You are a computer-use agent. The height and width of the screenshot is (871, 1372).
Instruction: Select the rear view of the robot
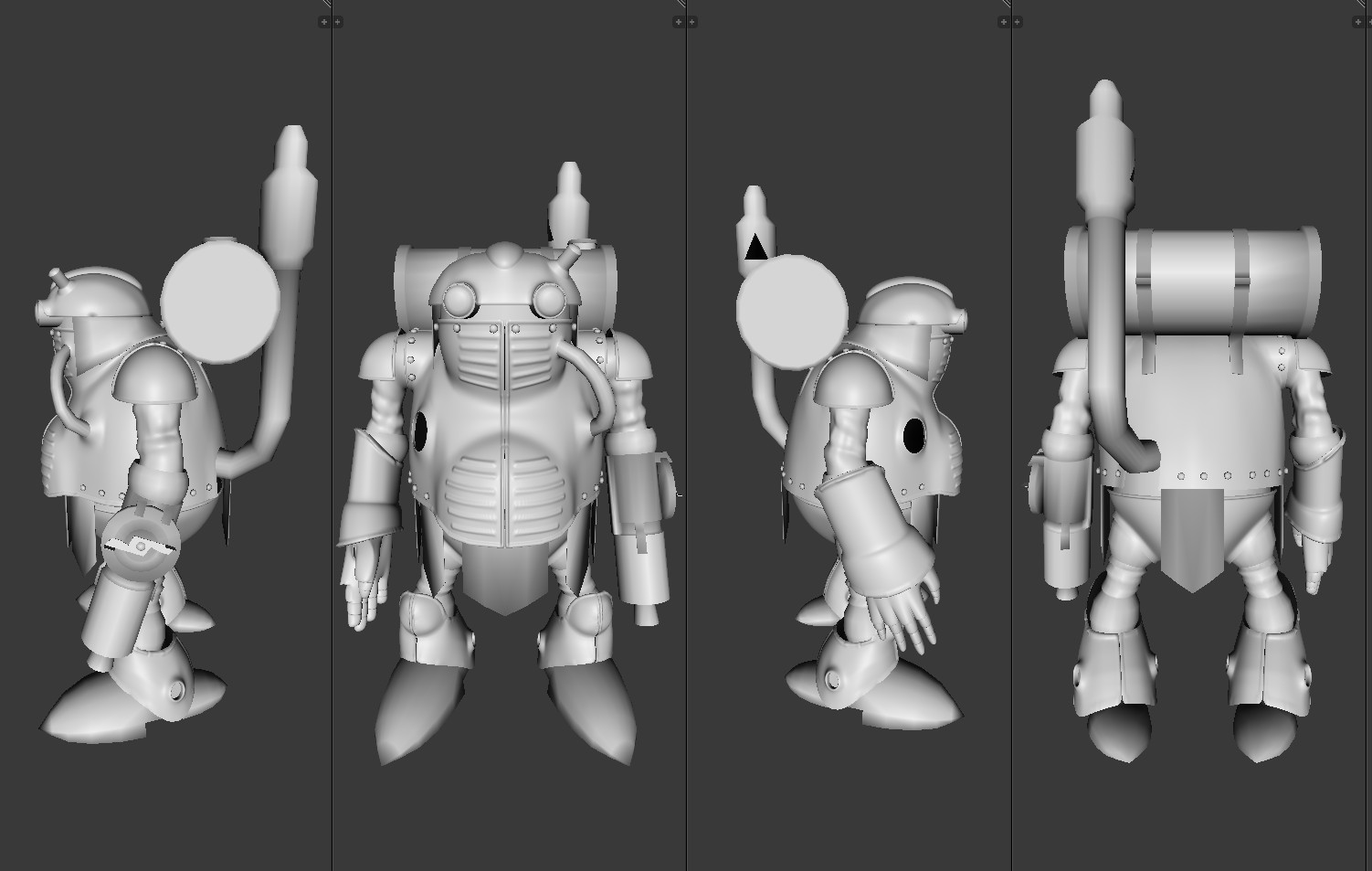pyautogui.click(x=1178, y=439)
